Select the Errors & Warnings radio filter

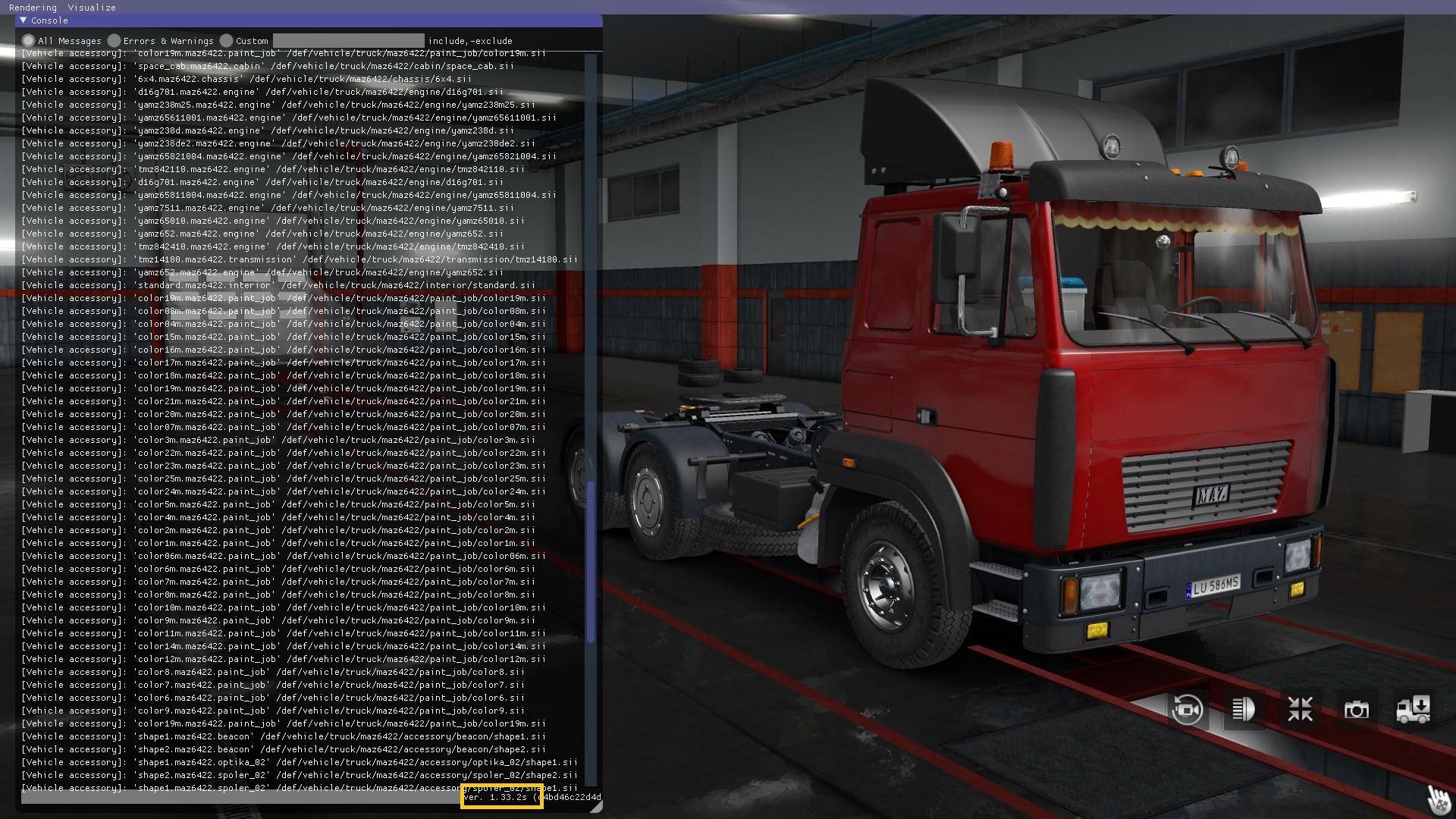coord(114,41)
